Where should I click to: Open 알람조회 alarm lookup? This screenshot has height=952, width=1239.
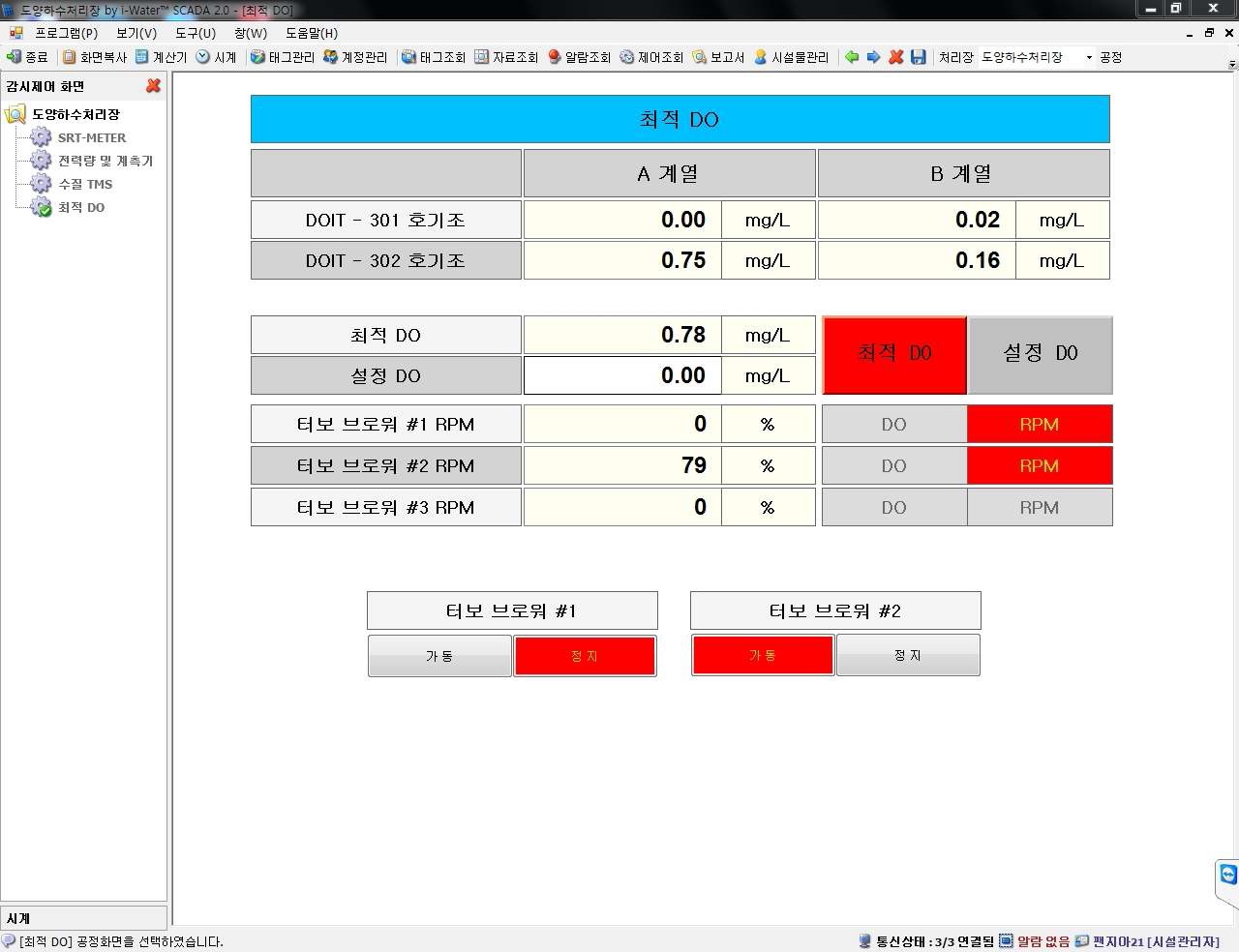pos(579,57)
